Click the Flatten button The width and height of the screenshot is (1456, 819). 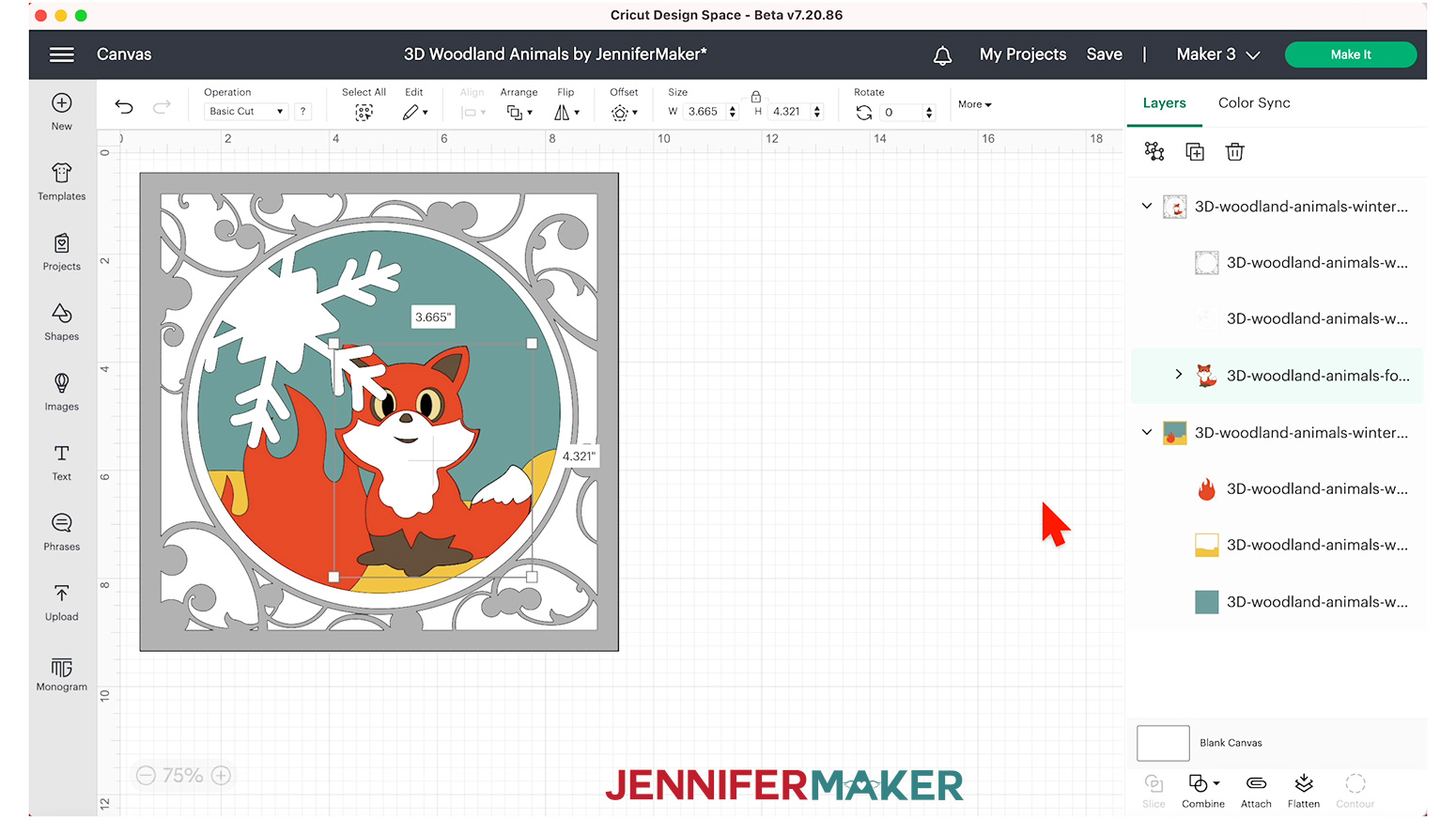1304,791
